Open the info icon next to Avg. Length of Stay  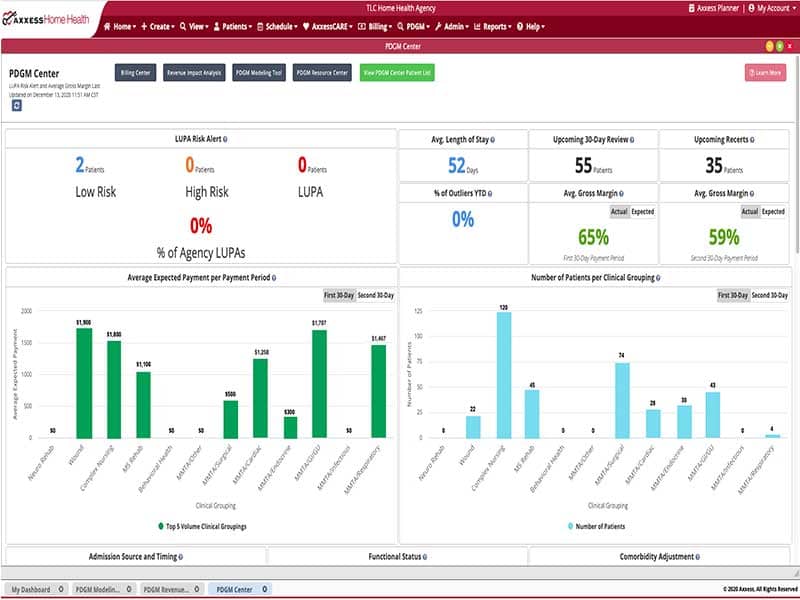click(493, 140)
